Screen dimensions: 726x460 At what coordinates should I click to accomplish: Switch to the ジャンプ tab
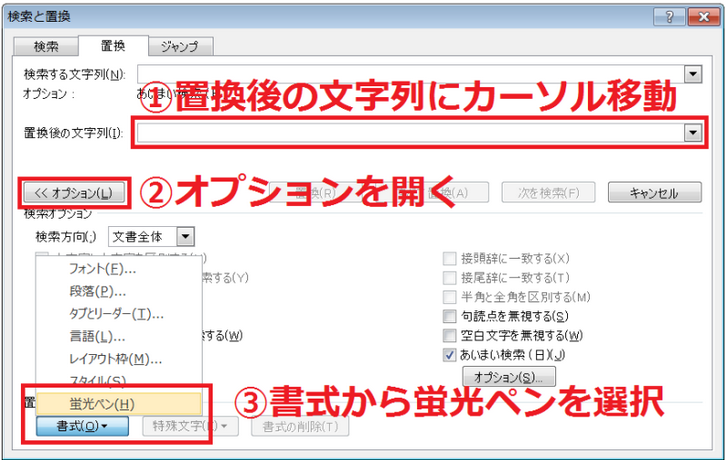[180, 46]
